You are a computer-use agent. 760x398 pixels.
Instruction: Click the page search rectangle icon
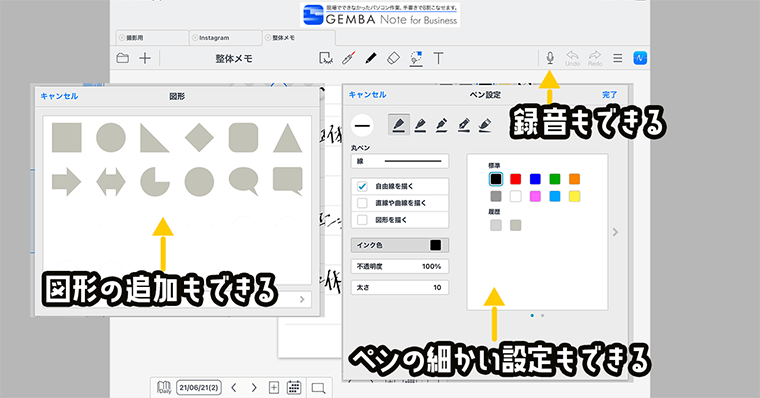point(318,388)
